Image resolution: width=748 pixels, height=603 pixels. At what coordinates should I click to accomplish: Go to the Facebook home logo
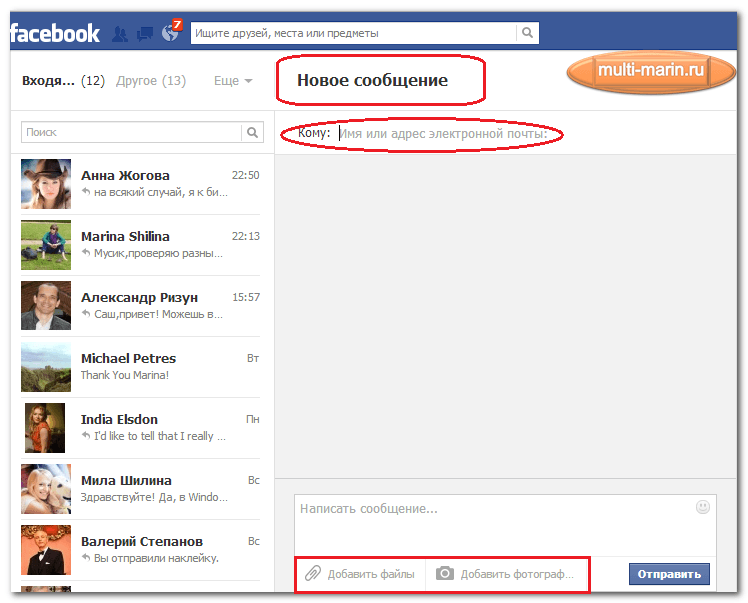point(55,33)
